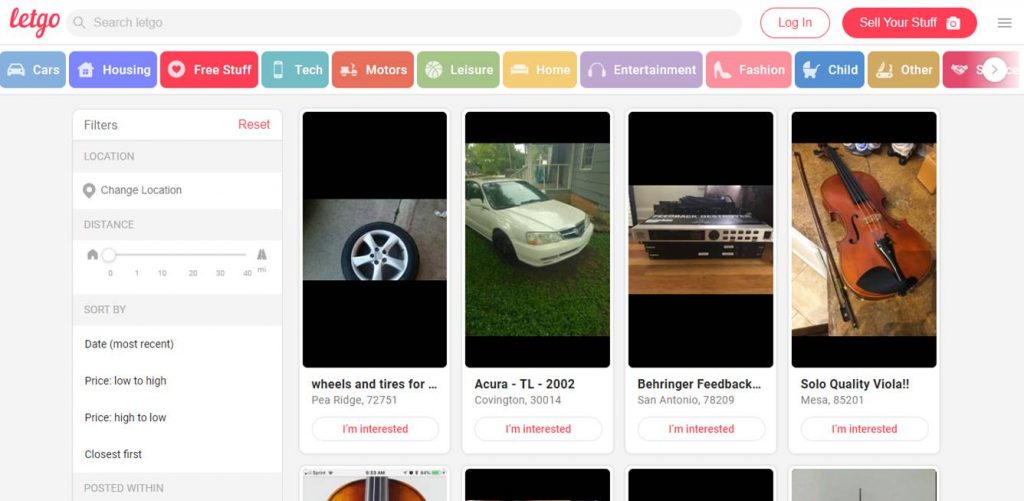Switch to the Fashion category
The height and width of the screenshot is (501, 1024).
(x=748, y=70)
